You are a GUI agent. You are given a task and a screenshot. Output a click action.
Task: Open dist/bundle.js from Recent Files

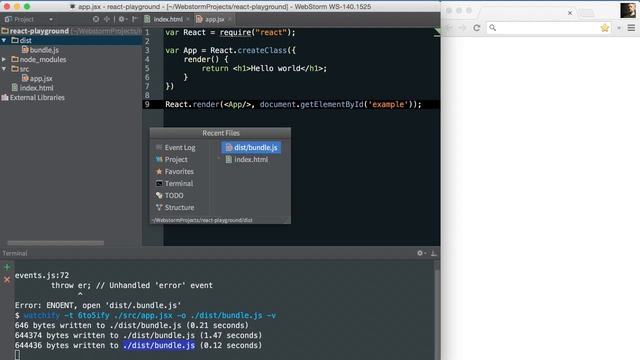click(x=251, y=147)
